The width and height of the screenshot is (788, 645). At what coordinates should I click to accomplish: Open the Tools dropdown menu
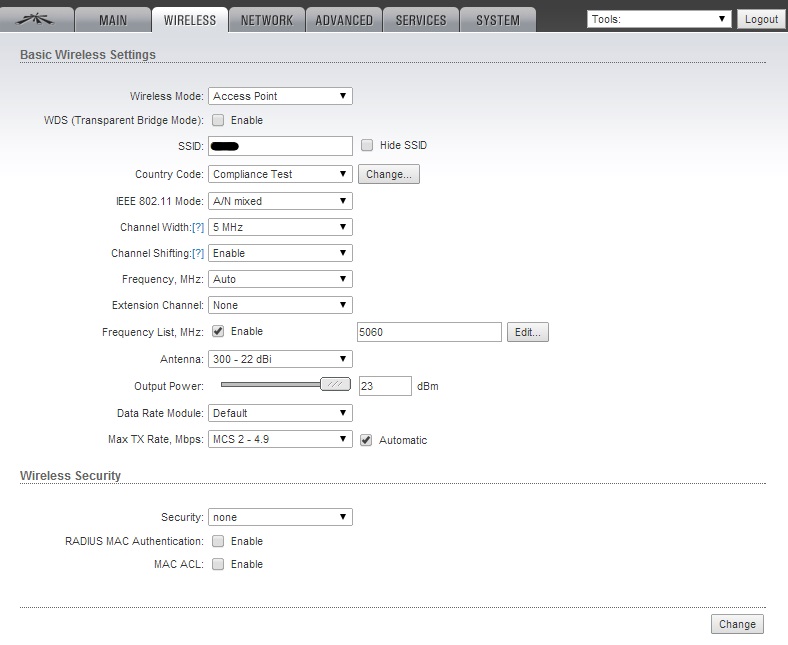(659, 19)
